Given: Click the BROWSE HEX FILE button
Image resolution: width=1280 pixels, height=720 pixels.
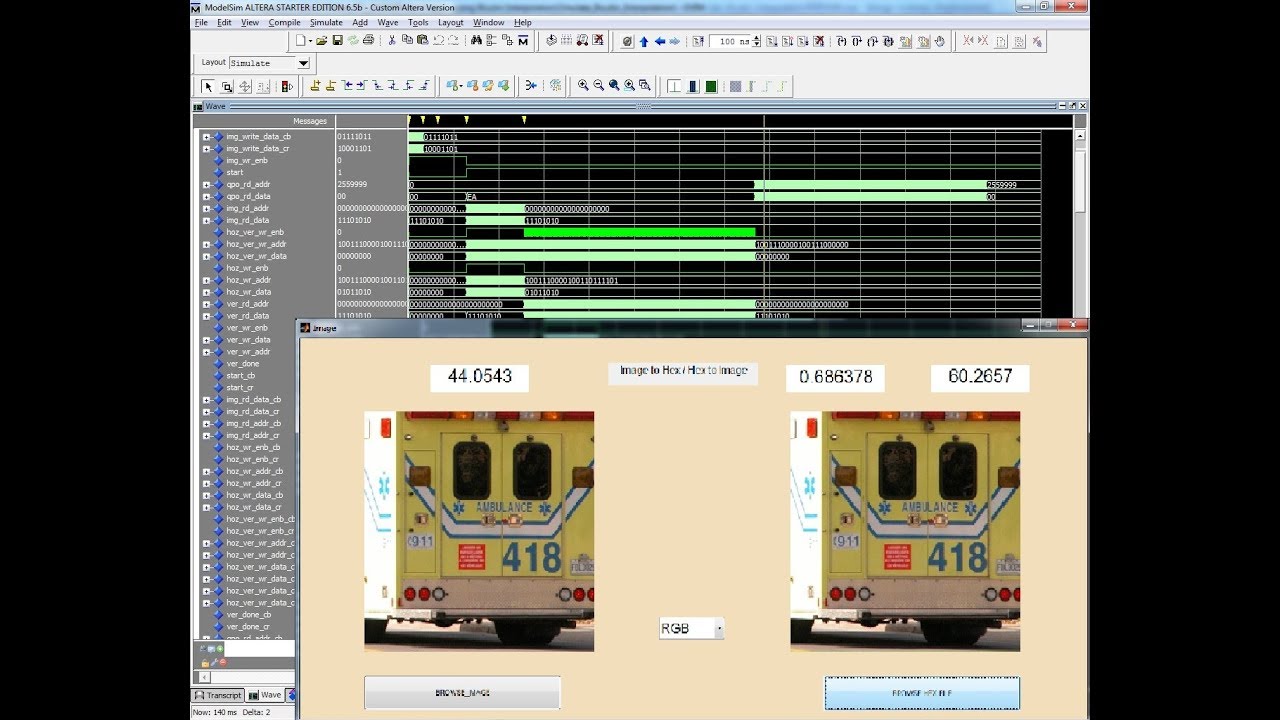Looking at the screenshot, I should tap(922, 693).
